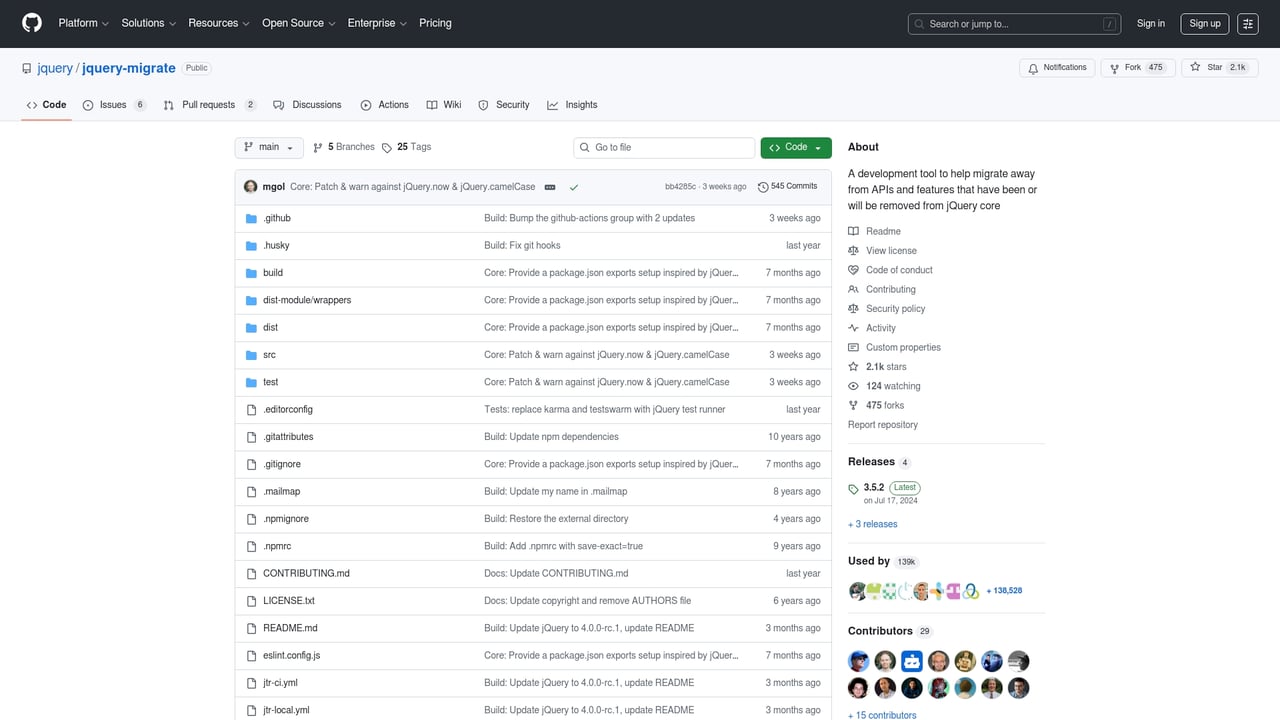
Task: Click the src folder icon
Action: point(251,354)
